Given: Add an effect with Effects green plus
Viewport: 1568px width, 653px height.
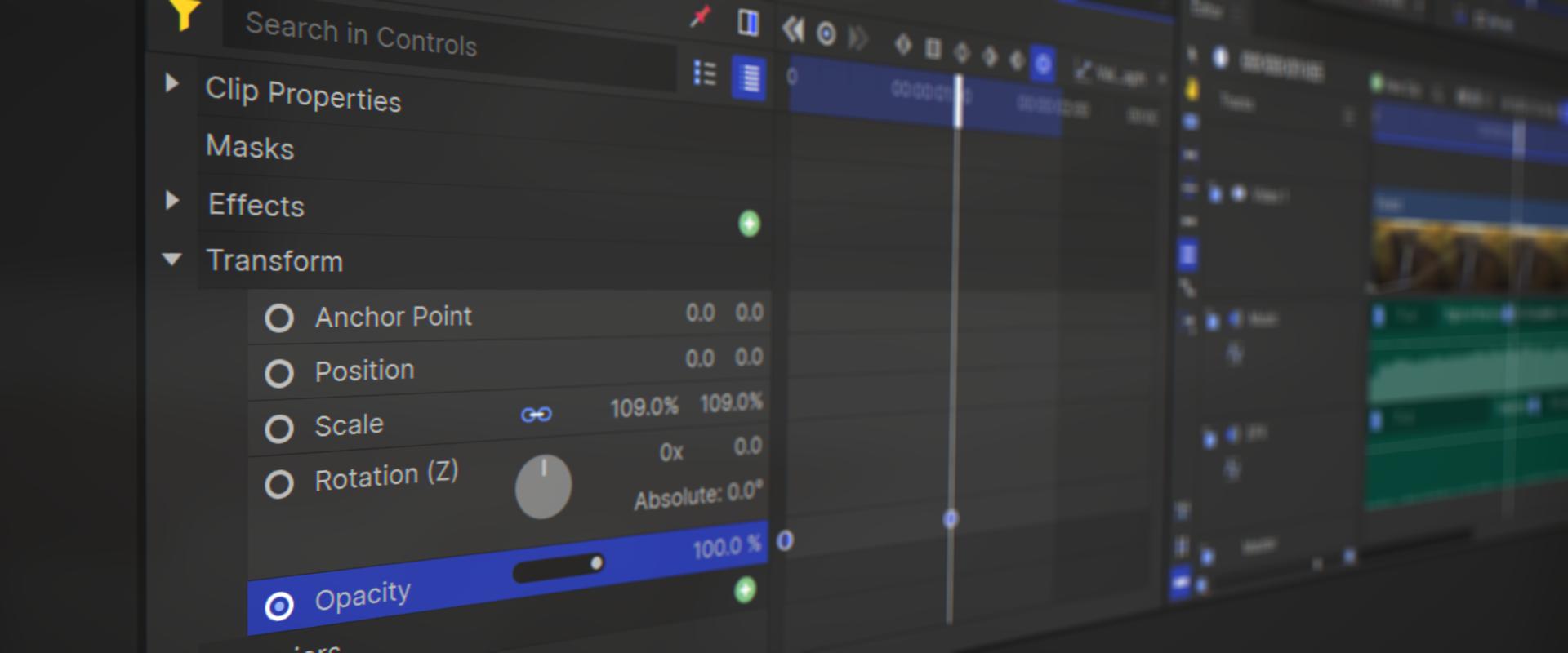Looking at the screenshot, I should point(749,224).
